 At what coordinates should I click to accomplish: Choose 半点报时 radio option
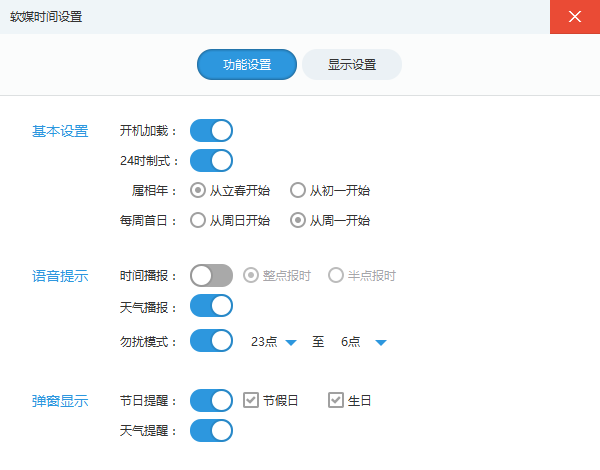point(335,276)
